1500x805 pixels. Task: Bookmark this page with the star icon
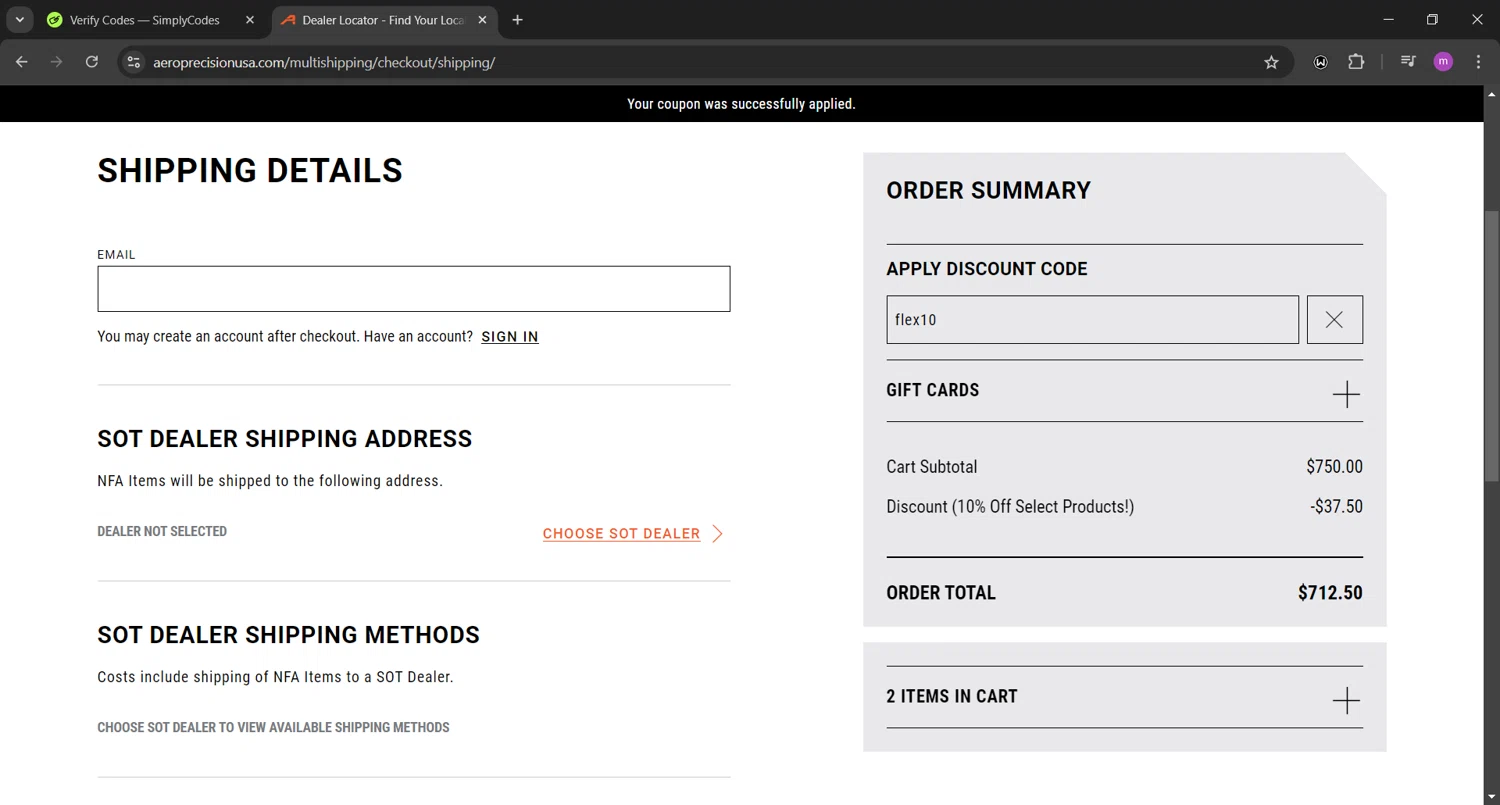point(1271,62)
